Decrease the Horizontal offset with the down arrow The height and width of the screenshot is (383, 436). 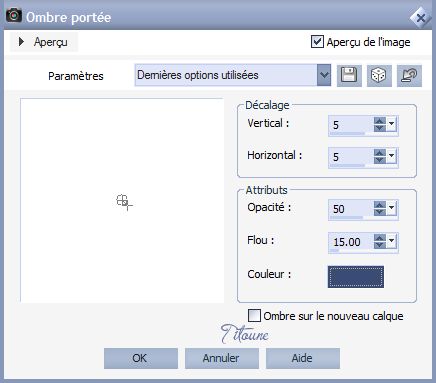tap(380, 160)
